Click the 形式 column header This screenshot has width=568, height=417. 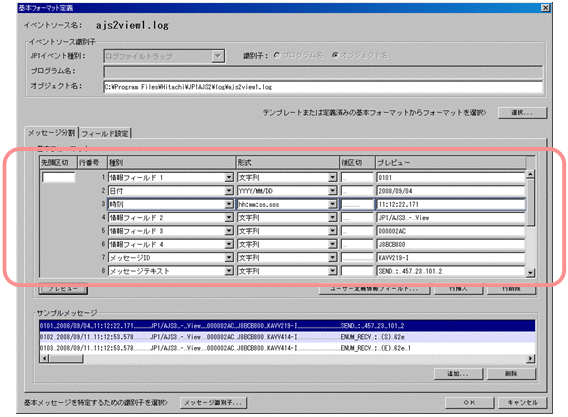pyautogui.click(x=287, y=163)
